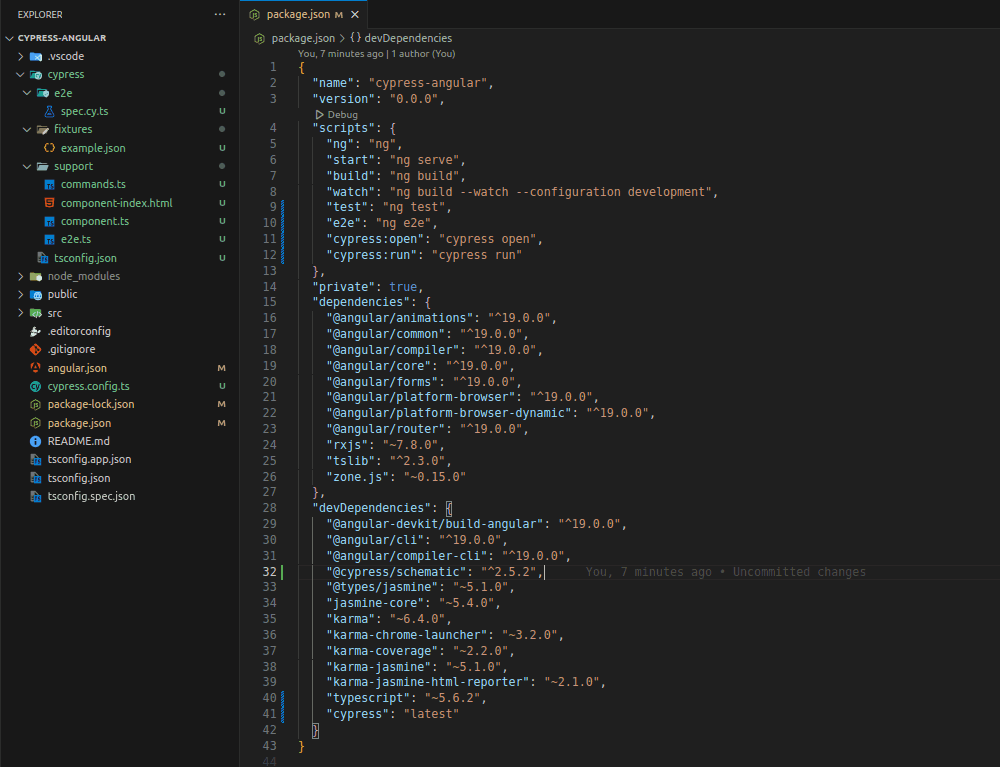Click the EXPLORER panel title
1000x767 pixels.
(x=40, y=14)
